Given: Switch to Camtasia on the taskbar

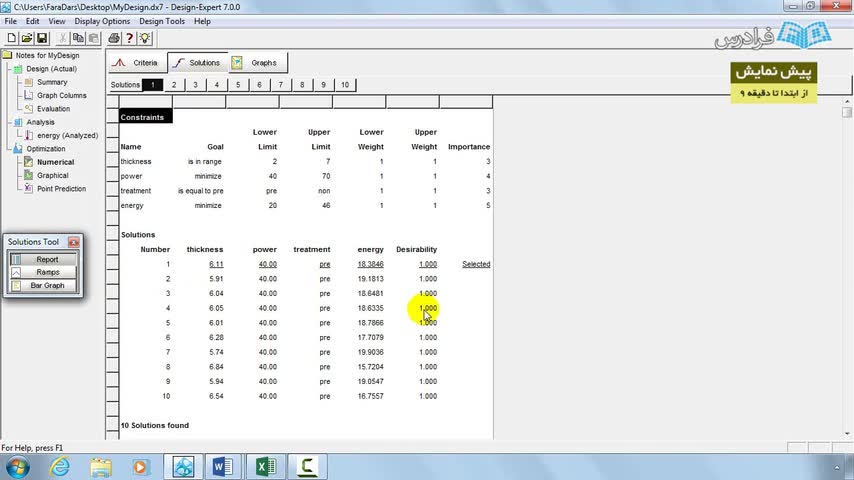Looking at the screenshot, I should click(x=307, y=467).
